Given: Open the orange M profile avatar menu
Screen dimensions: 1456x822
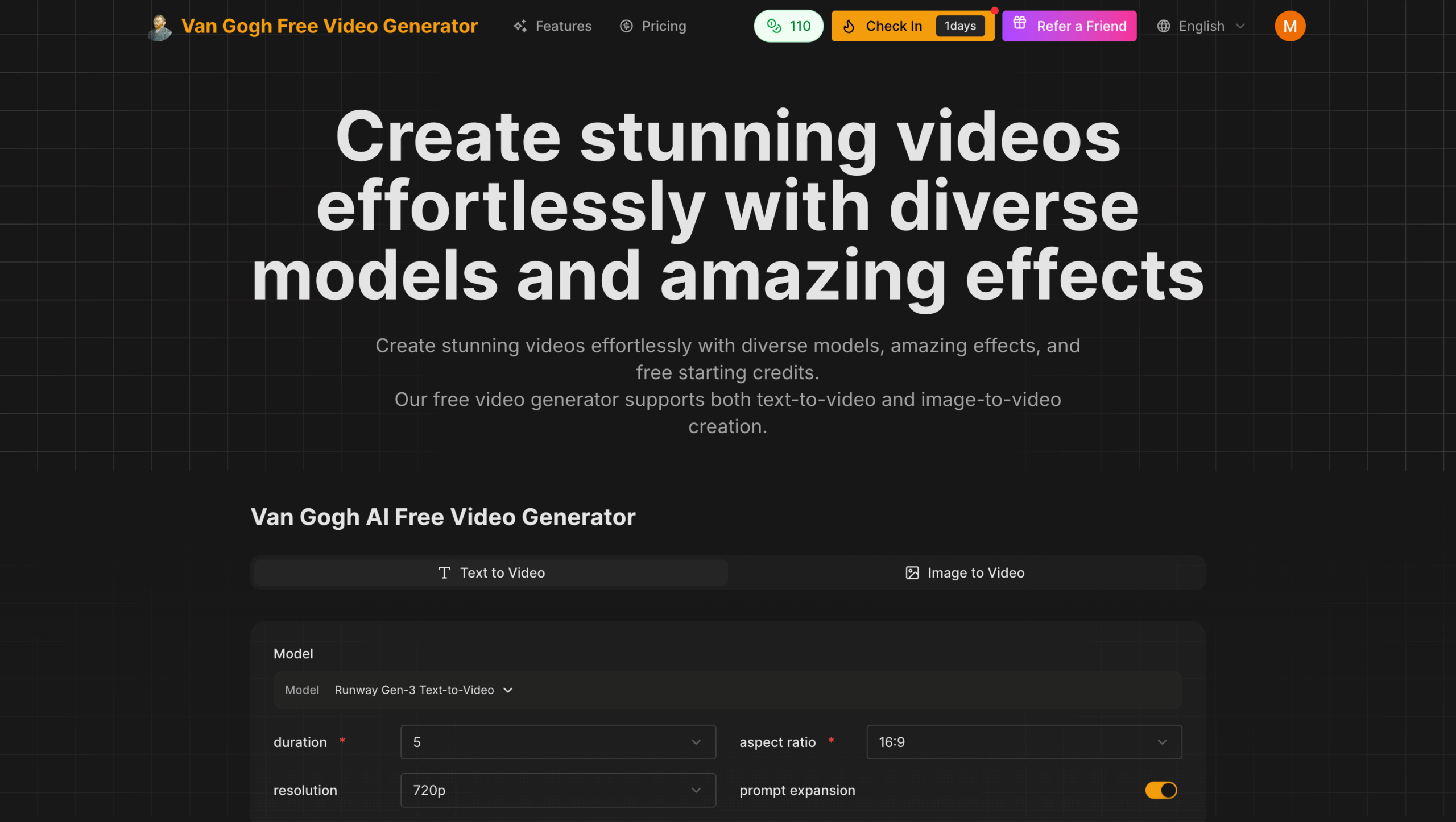Looking at the screenshot, I should [1289, 26].
